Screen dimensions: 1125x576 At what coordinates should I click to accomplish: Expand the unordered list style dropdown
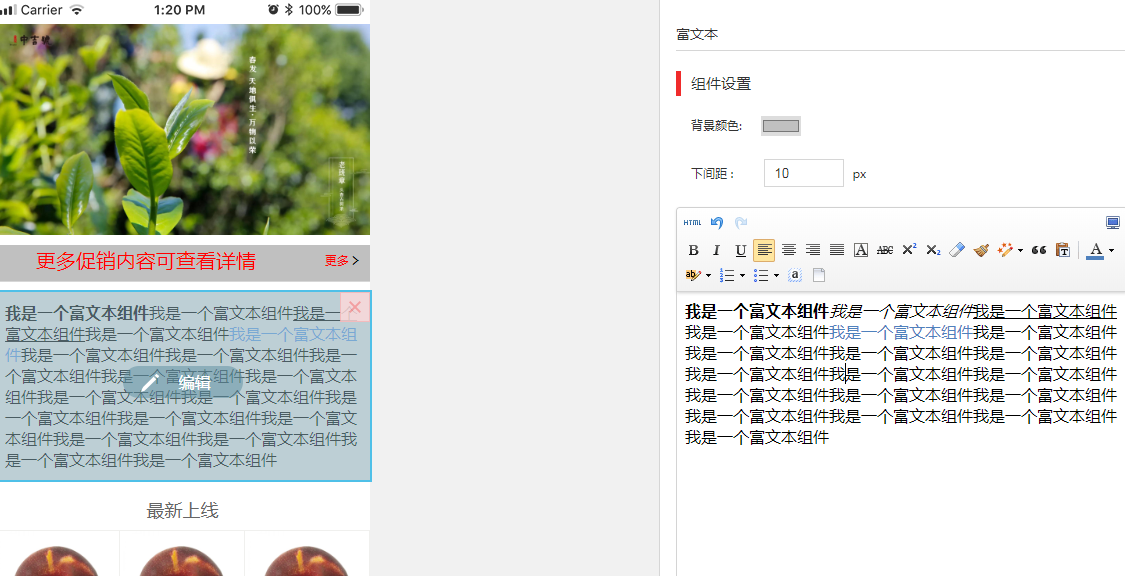776,275
